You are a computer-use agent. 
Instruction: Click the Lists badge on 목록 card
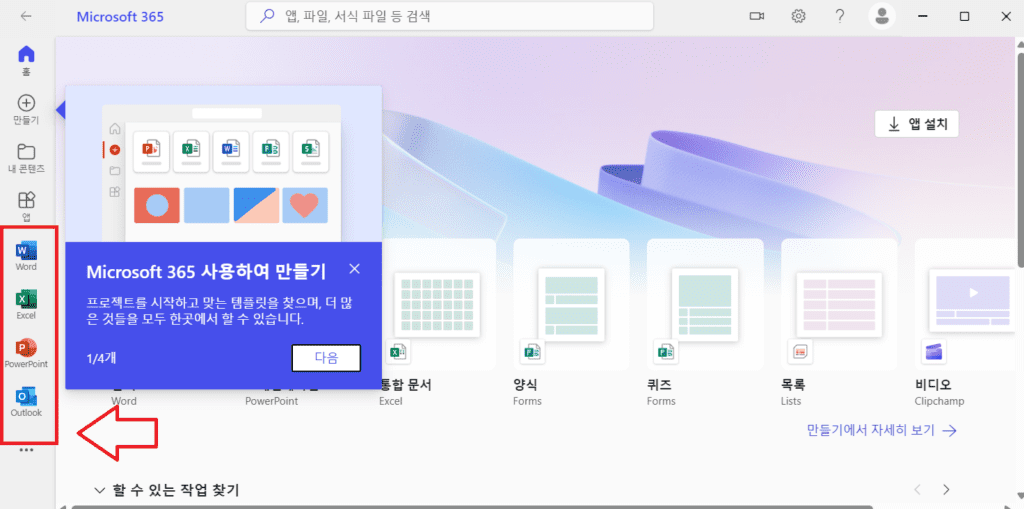[800, 352]
